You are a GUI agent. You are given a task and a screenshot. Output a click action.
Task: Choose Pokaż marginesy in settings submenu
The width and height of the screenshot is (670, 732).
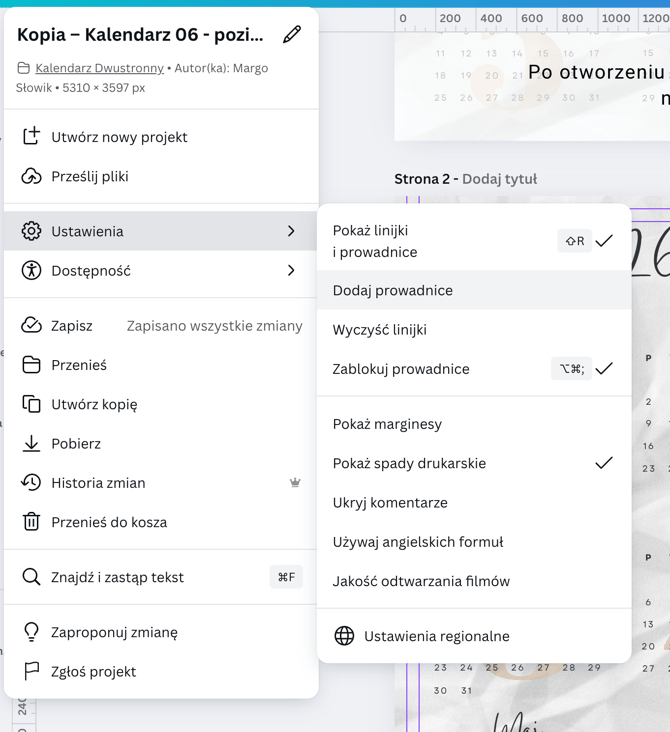(387, 424)
